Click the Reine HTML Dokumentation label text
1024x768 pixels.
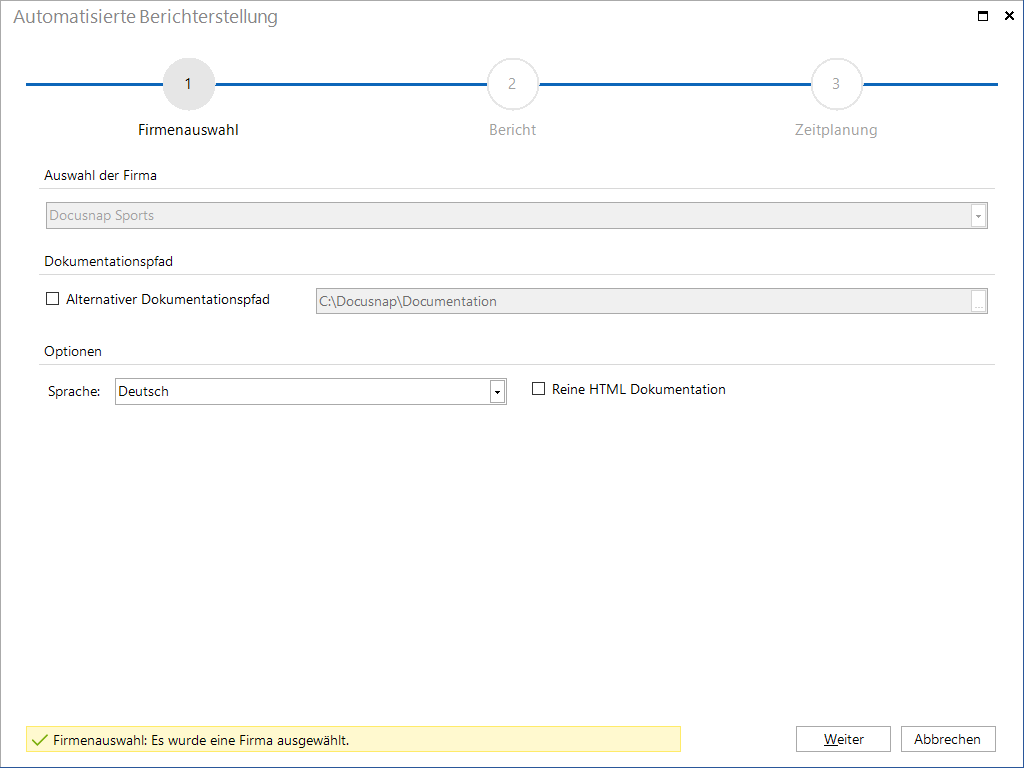(639, 389)
